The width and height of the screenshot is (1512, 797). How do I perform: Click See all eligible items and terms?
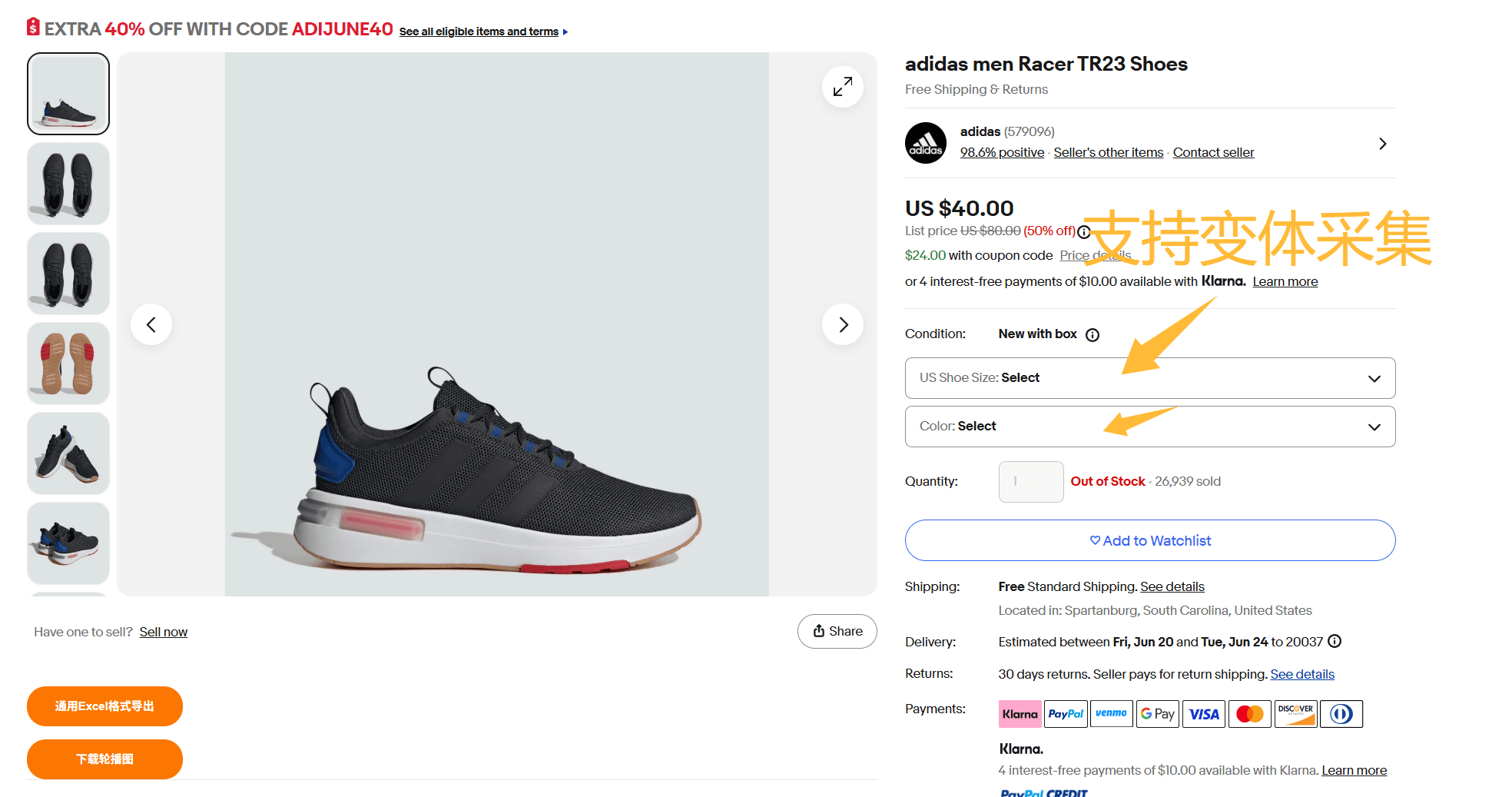479,32
